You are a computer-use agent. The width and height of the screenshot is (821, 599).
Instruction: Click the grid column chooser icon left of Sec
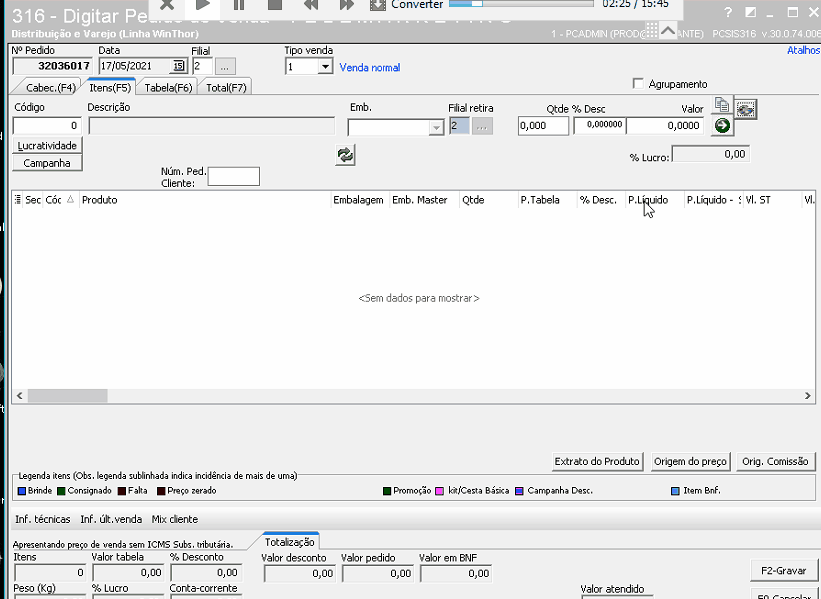[x=17, y=199]
